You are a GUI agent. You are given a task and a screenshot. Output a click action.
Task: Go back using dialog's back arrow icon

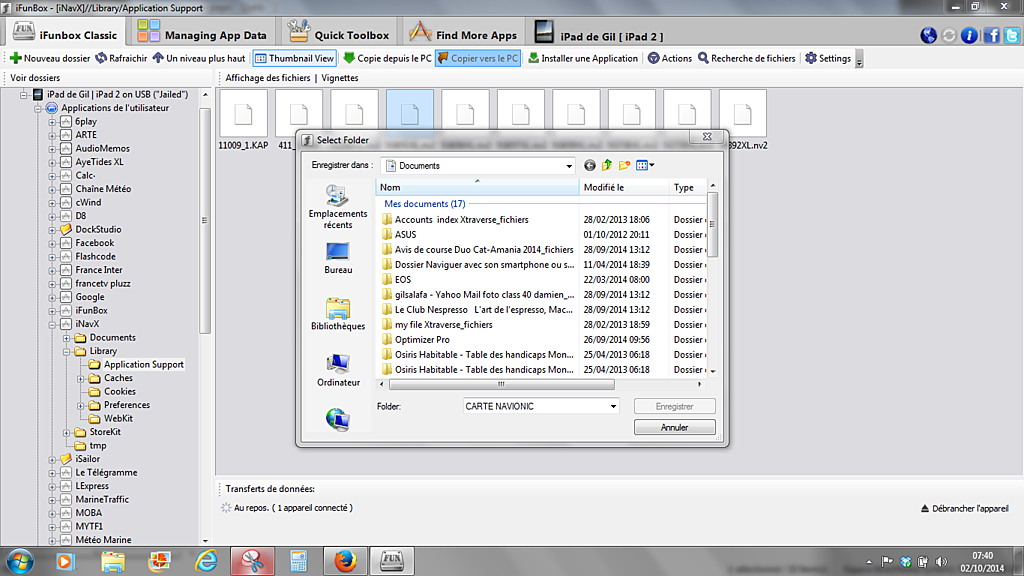coord(590,165)
